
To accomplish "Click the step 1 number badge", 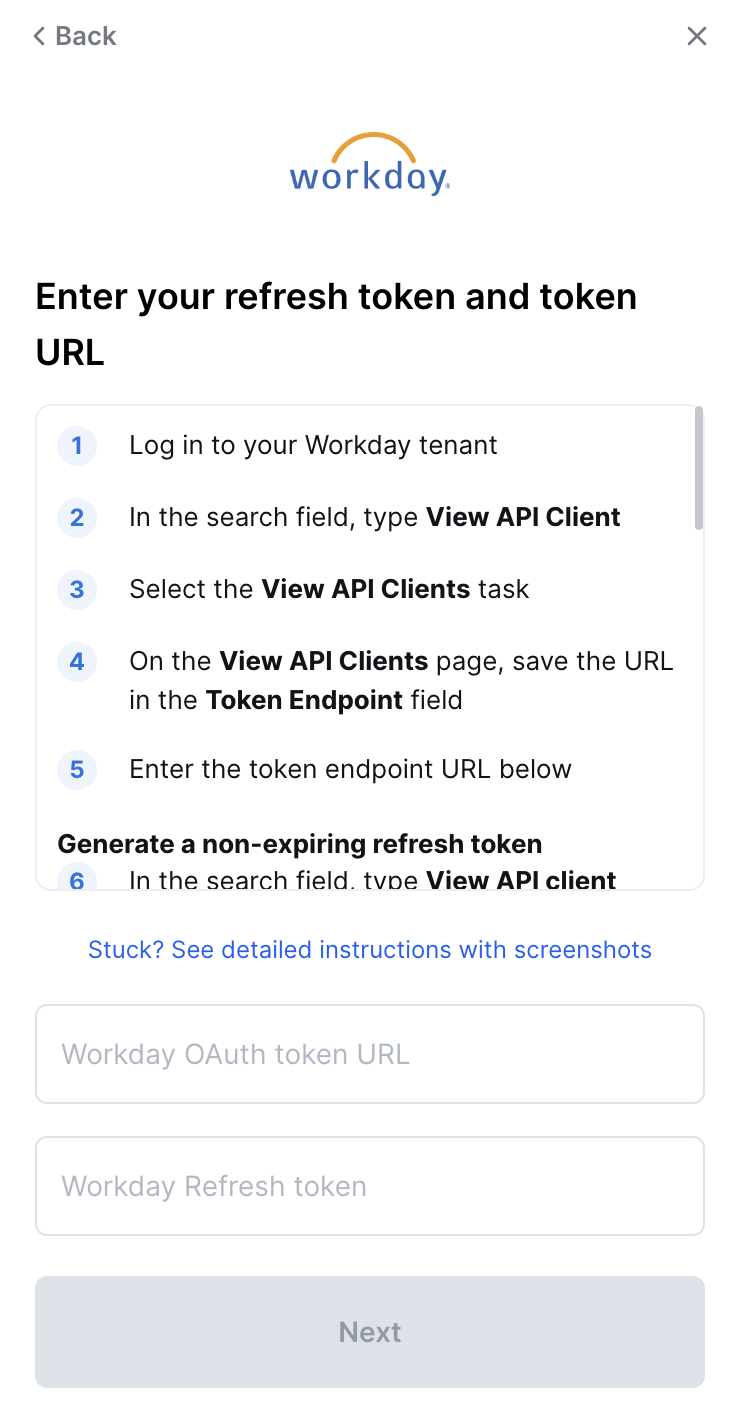I will click(x=77, y=446).
